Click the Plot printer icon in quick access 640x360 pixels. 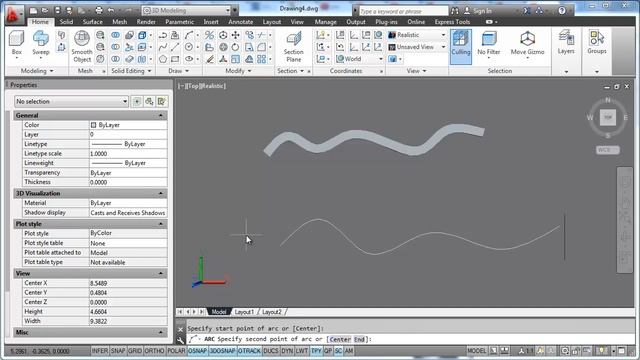click(x=99, y=10)
